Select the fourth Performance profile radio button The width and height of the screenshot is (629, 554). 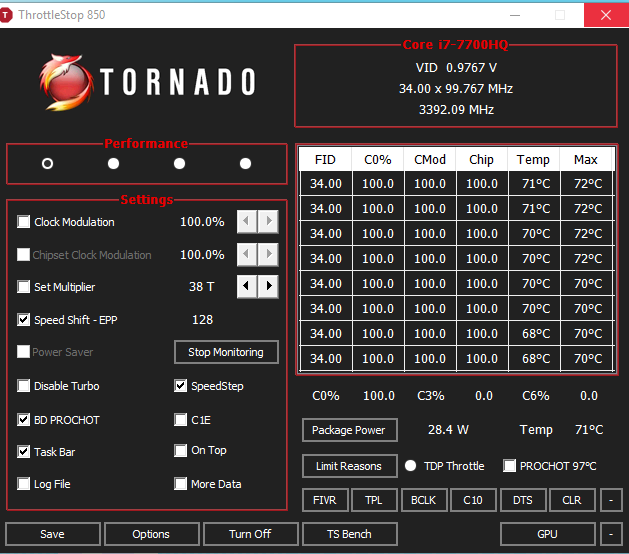[x=246, y=164]
